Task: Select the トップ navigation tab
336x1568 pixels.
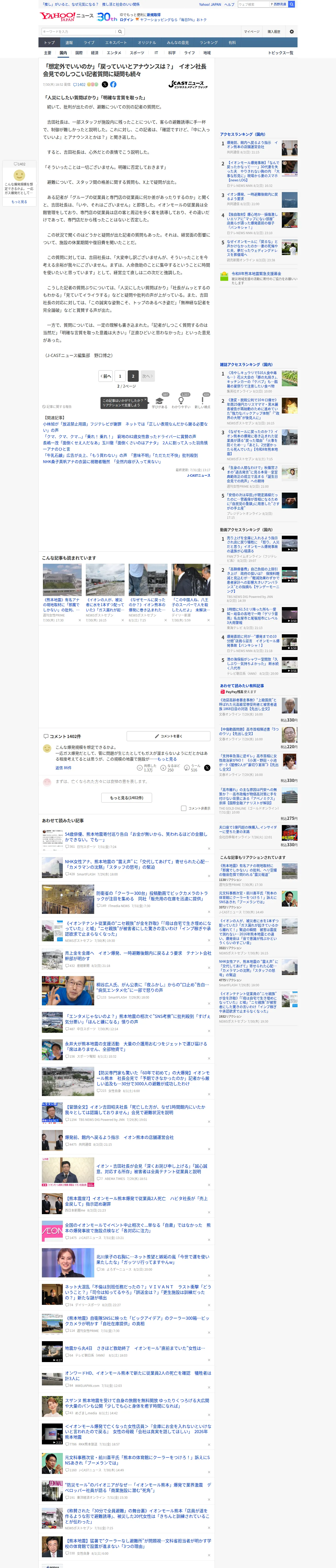Action: pos(49,43)
